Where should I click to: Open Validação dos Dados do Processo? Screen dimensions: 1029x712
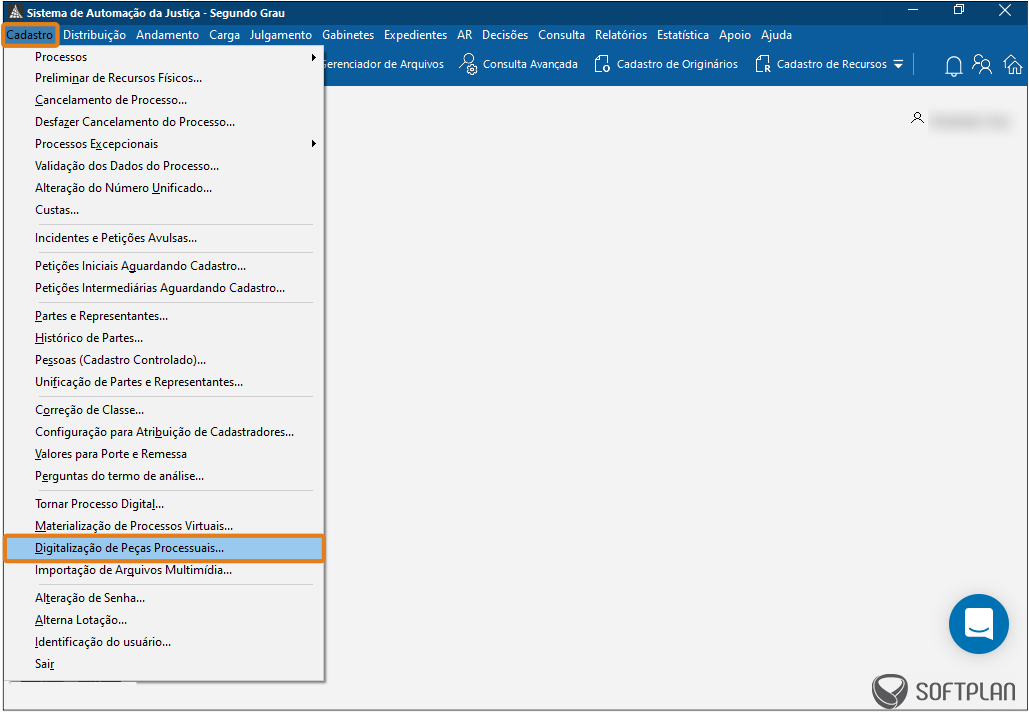(164, 166)
